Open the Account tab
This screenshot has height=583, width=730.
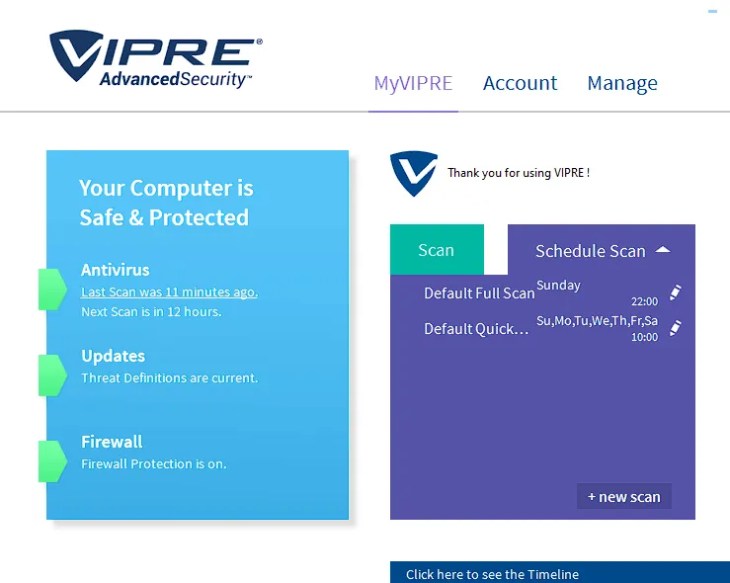(520, 83)
